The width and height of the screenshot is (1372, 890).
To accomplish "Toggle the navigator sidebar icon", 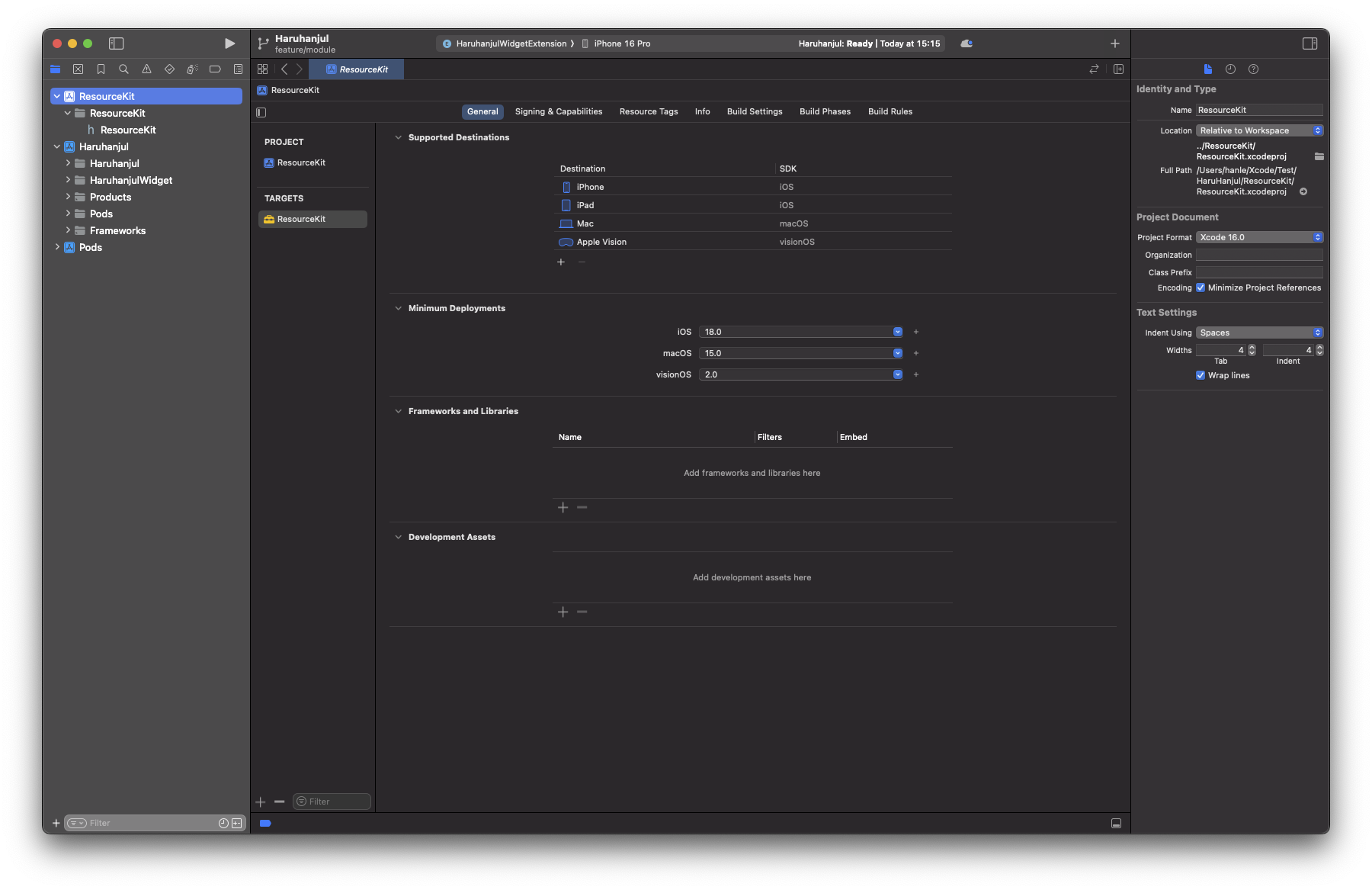I will [117, 43].
